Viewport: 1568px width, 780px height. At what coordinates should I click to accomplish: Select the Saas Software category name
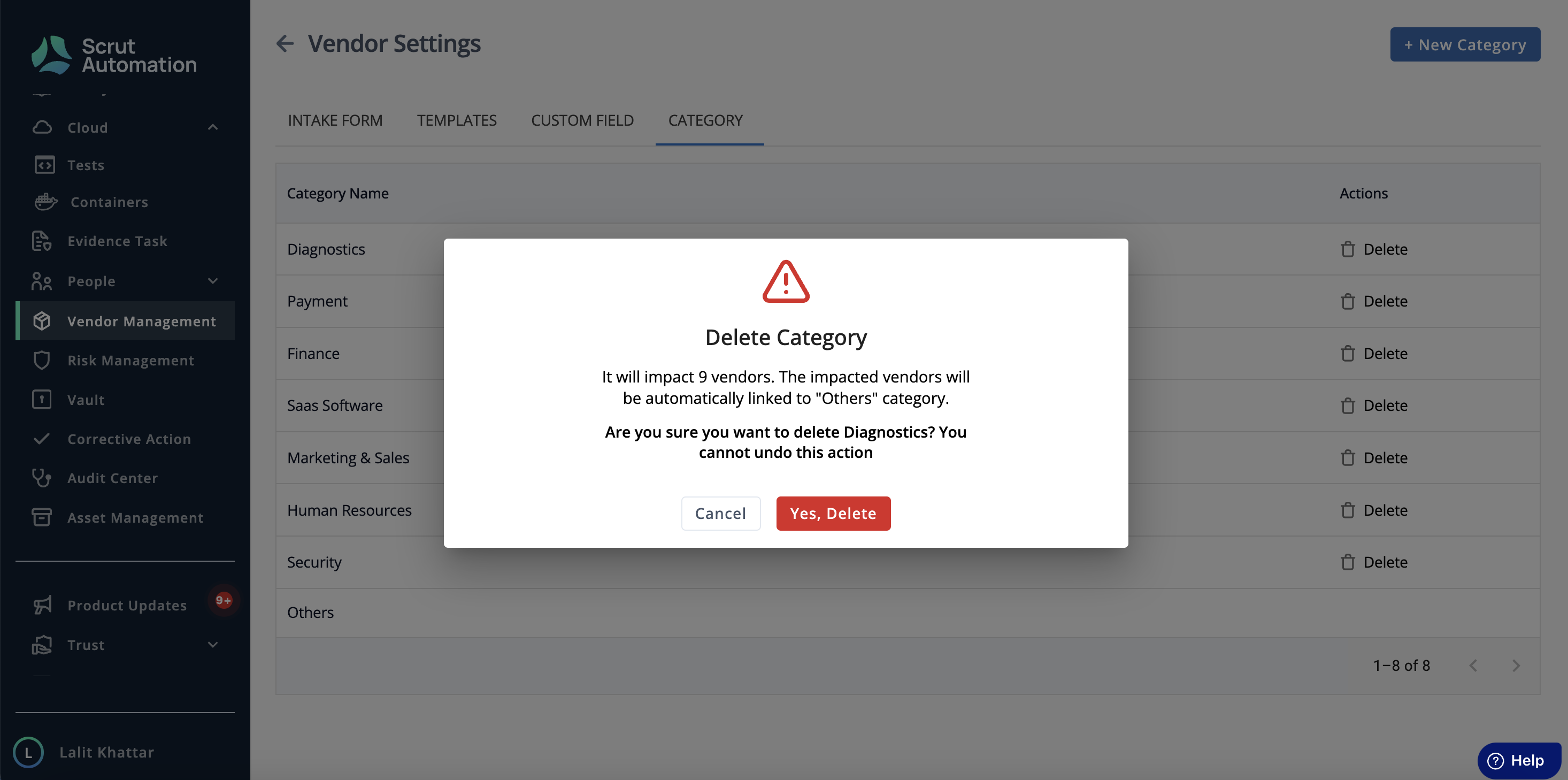pos(335,406)
